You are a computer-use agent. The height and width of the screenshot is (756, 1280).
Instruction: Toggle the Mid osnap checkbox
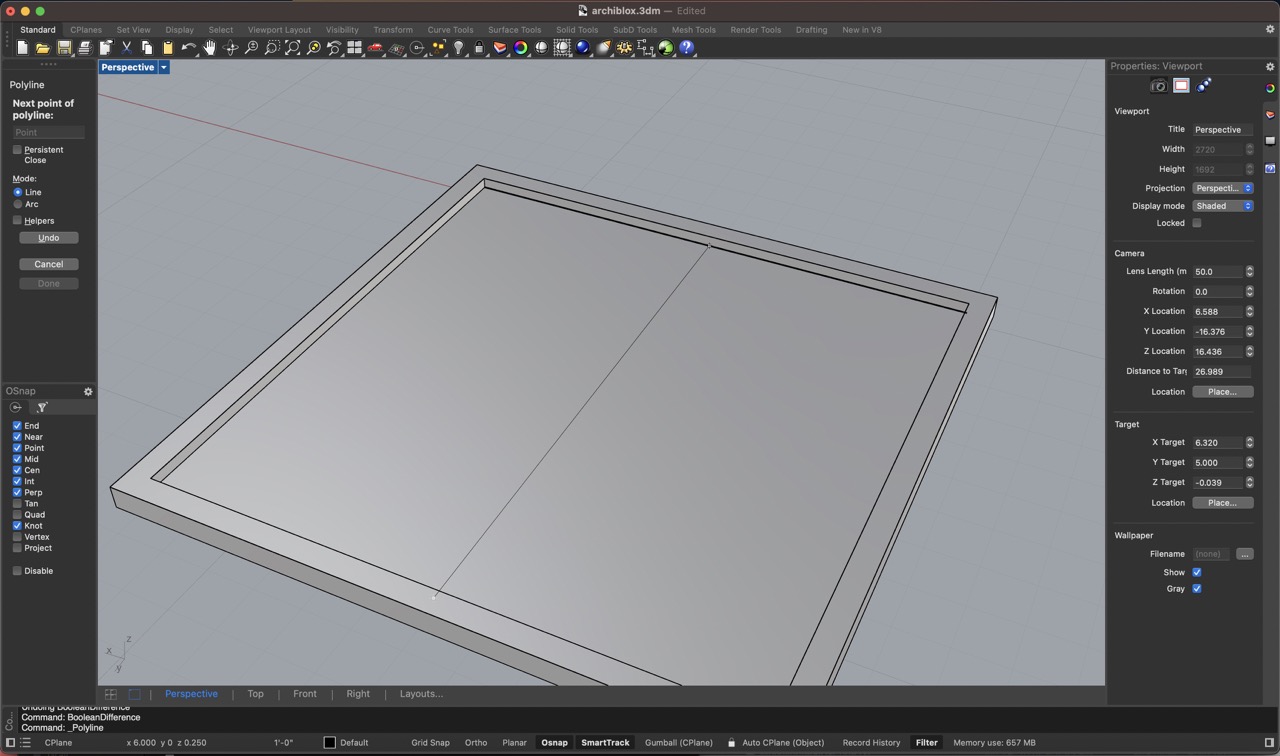coord(17,459)
